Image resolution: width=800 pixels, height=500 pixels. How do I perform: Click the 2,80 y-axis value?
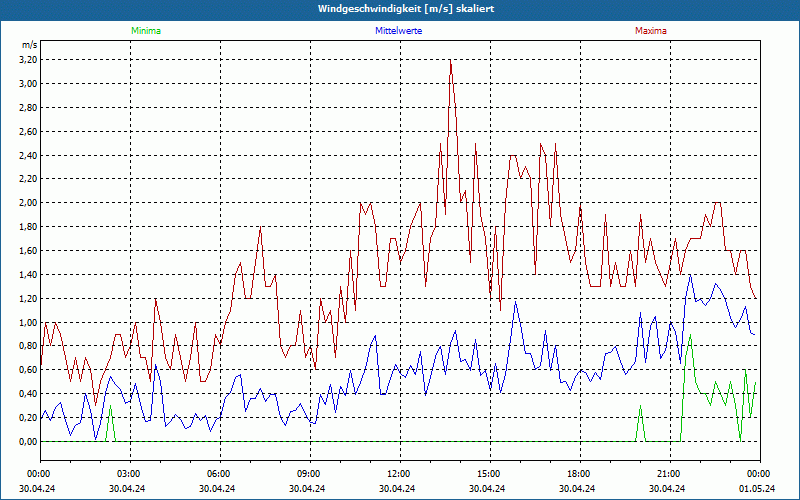(28, 108)
